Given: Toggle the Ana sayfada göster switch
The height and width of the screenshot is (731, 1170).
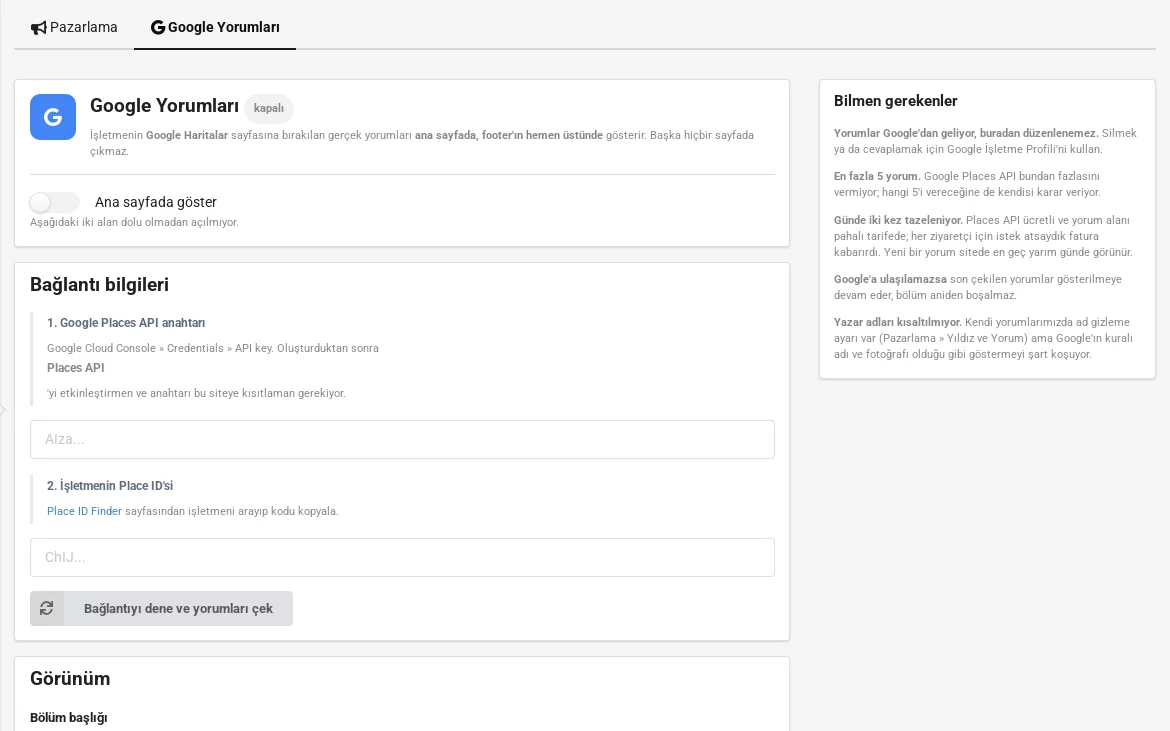Looking at the screenshot, I should 54,202.
